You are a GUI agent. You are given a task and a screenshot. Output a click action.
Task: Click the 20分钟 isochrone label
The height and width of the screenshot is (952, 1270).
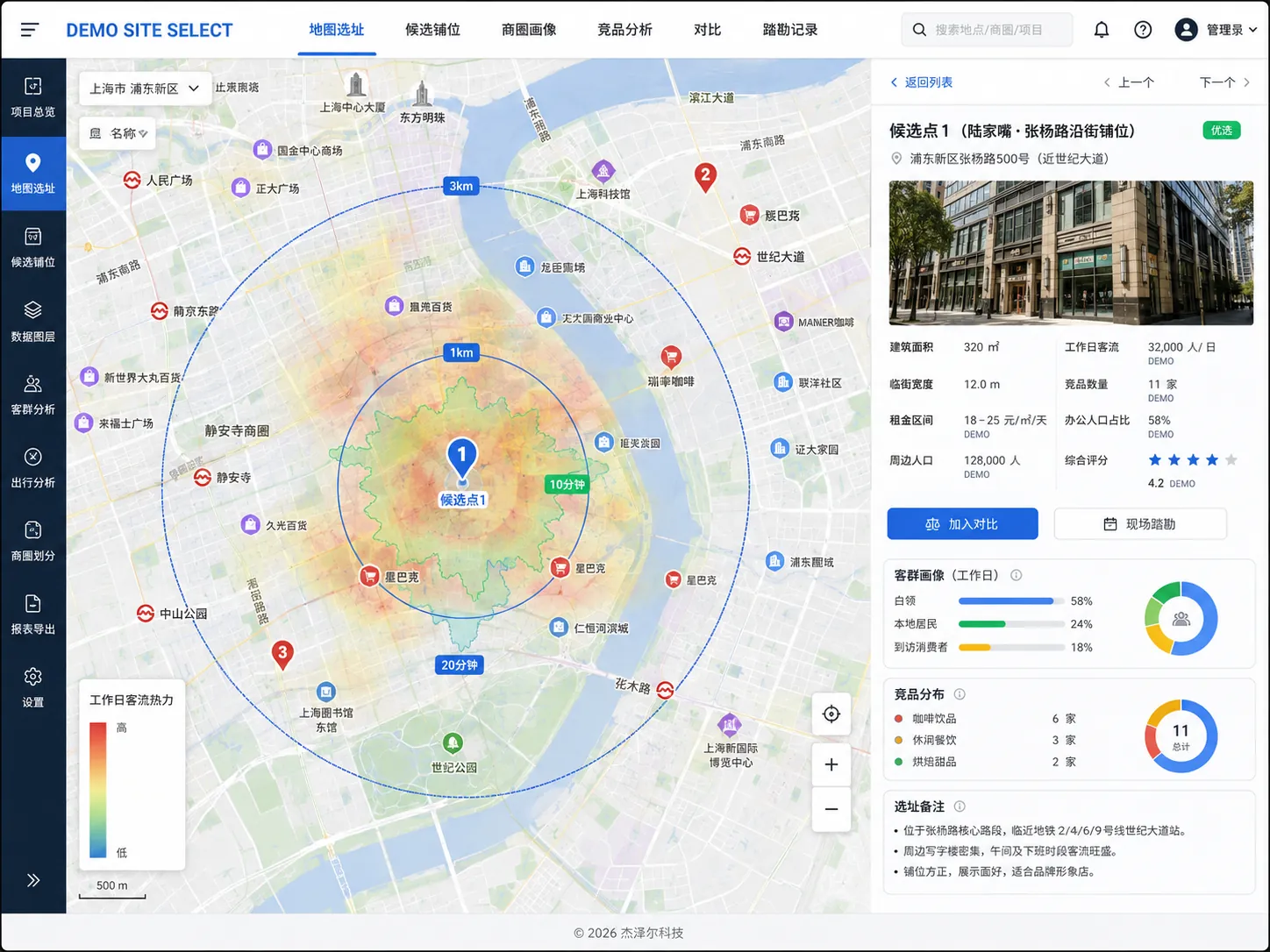click(460, 665)
